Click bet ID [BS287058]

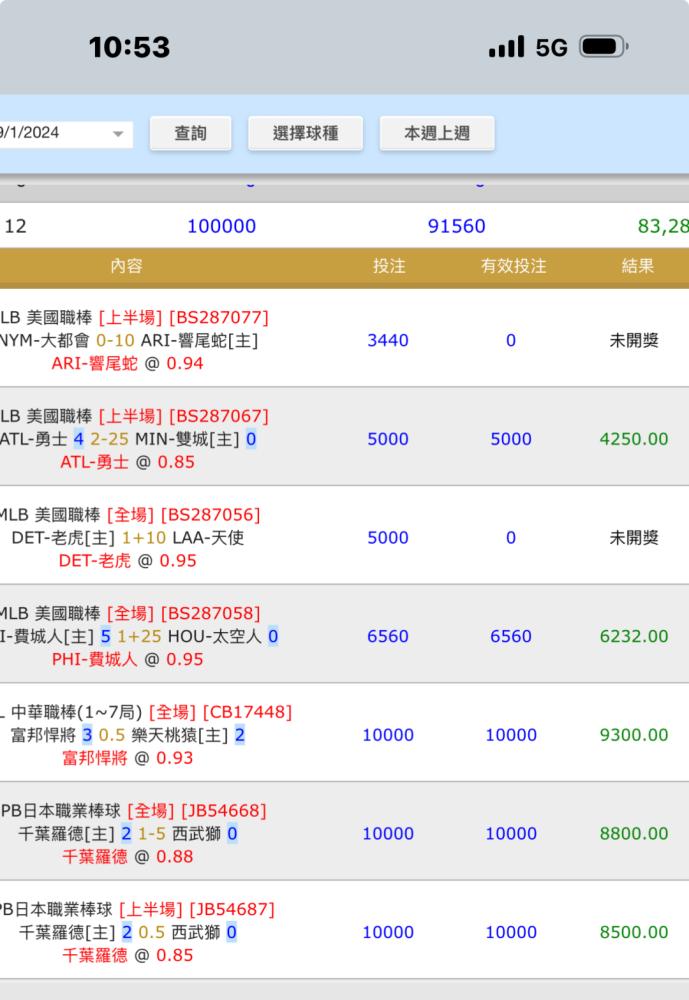pyautogui.click(x=211, y=614)
